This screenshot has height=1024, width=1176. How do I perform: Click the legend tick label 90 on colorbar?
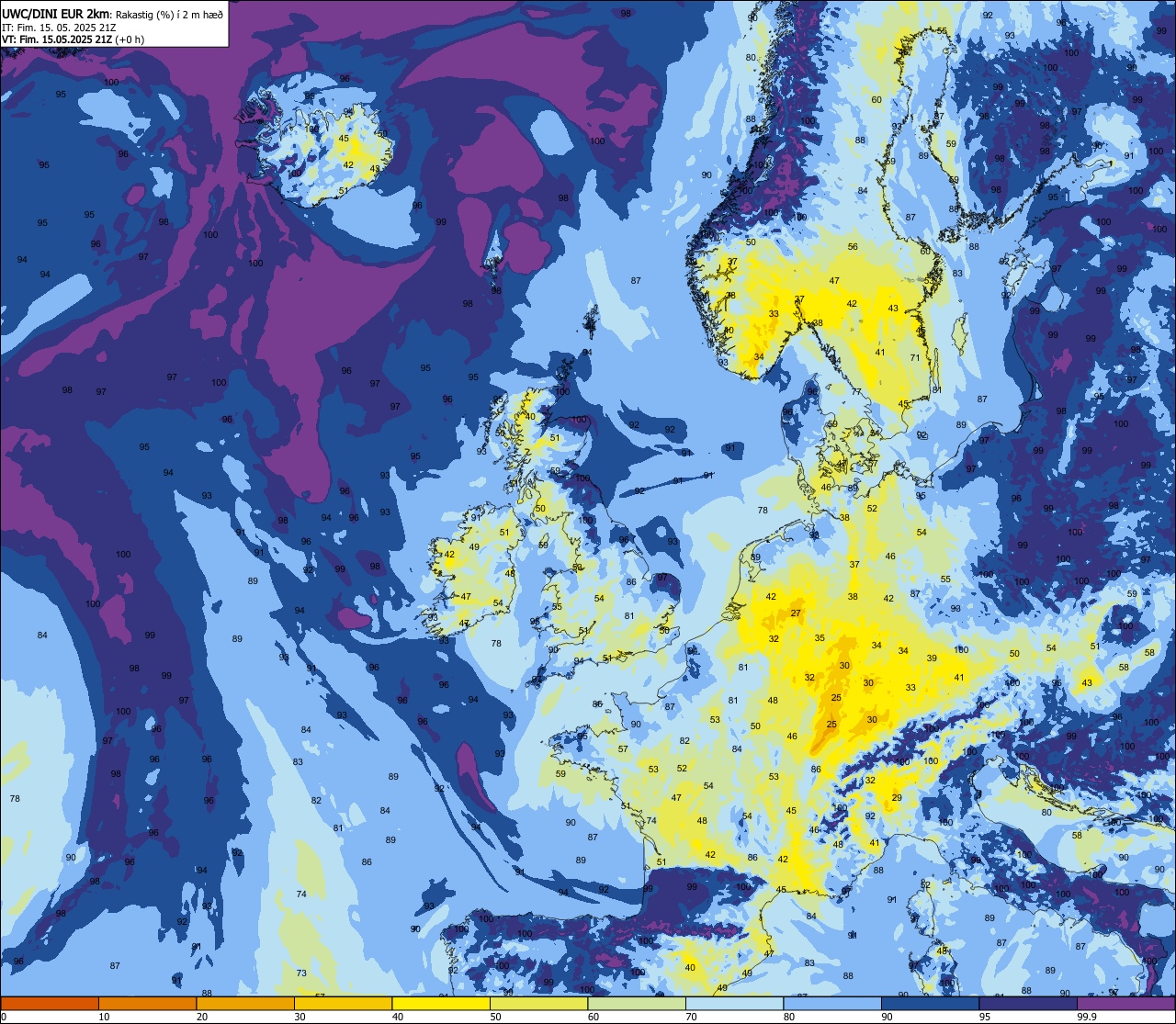coord(887,1017)
